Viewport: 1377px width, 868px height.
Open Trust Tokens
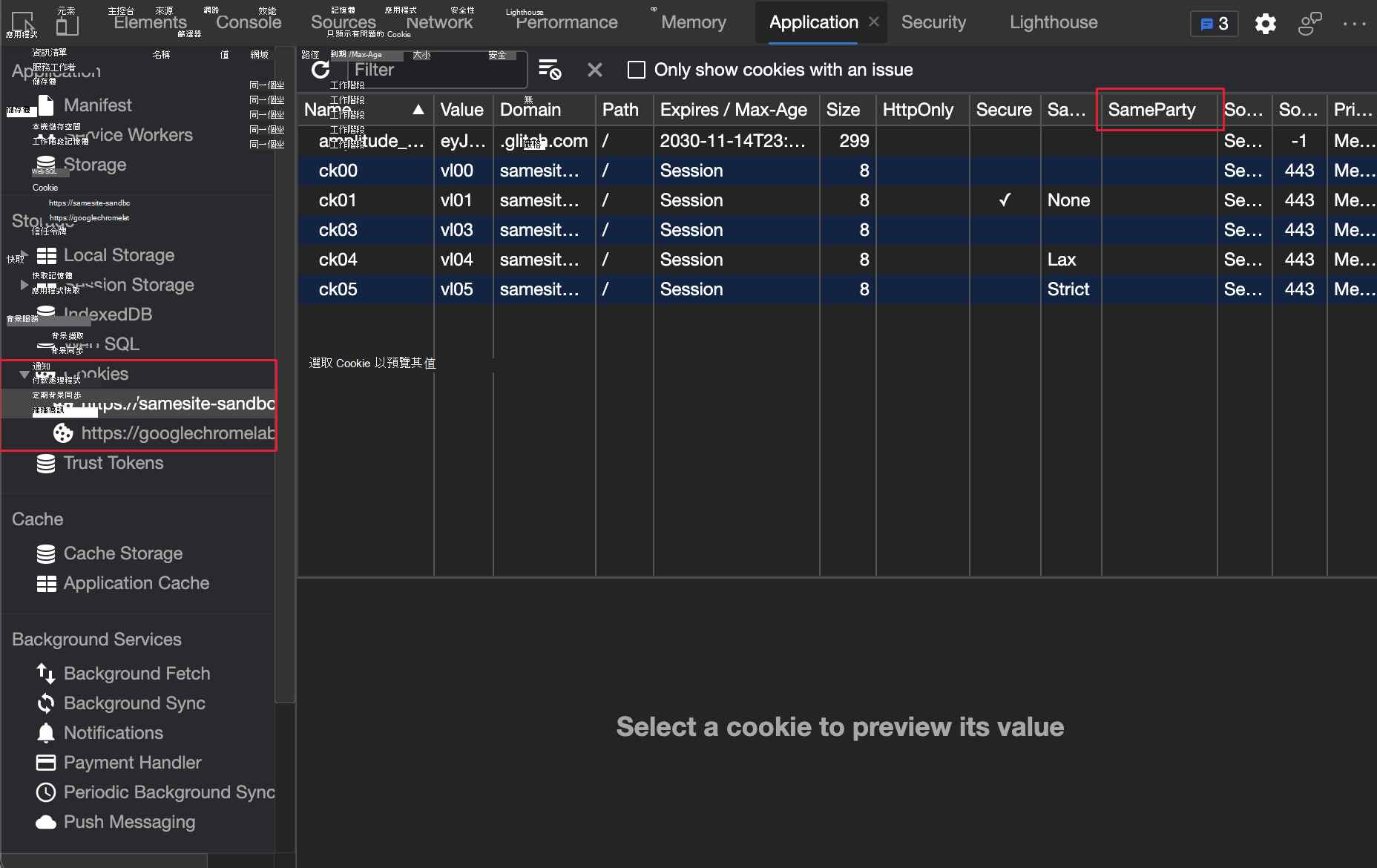tap(114, 463)
